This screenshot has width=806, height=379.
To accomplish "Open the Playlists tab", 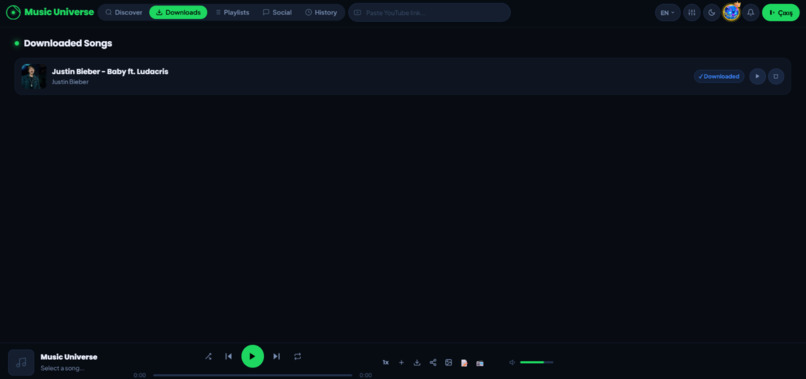I will [232, 12].
